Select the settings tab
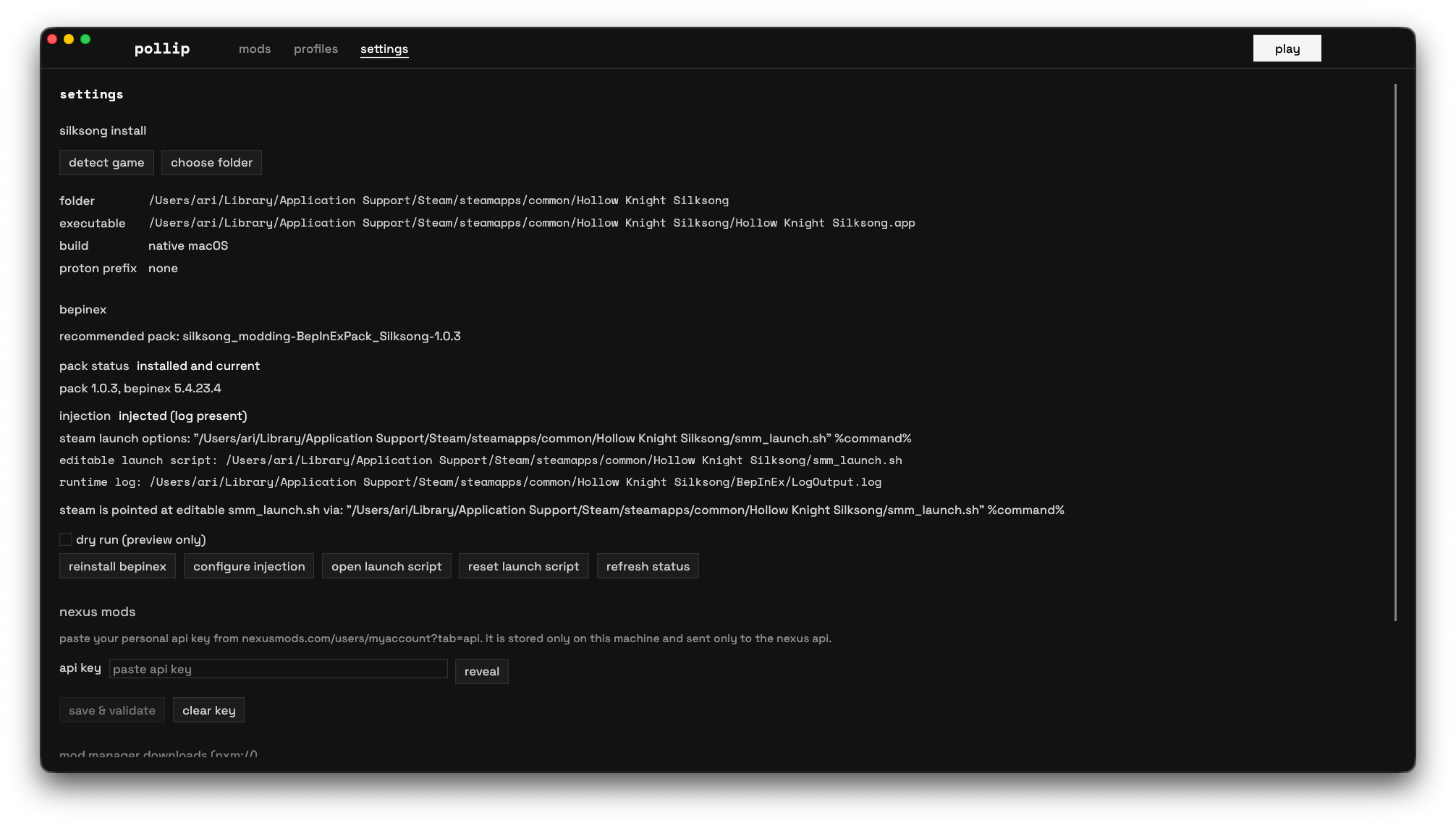Screen dimensions: 1456x826 [384, 49]
